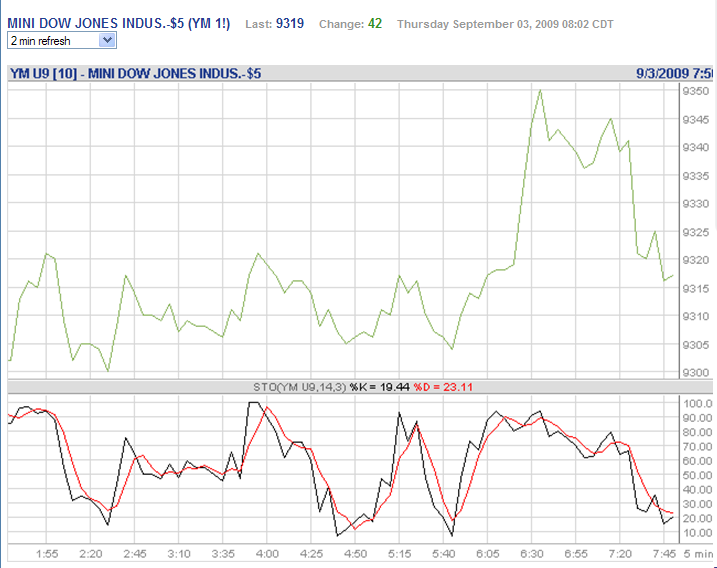Viewport: 717px width, 568px height.
Task: Click the 9340 price axis label
Action: (696, 147)
